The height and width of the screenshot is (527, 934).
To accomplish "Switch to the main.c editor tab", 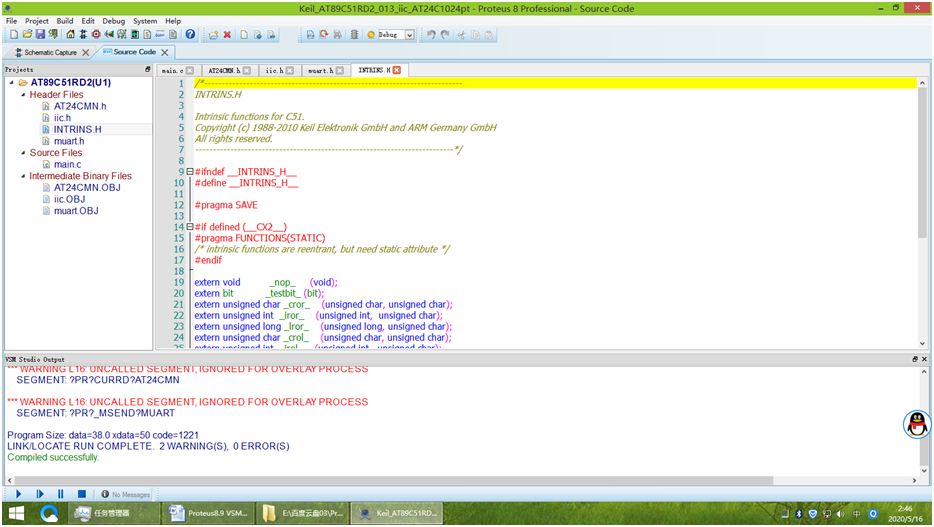I will [172, 70].
